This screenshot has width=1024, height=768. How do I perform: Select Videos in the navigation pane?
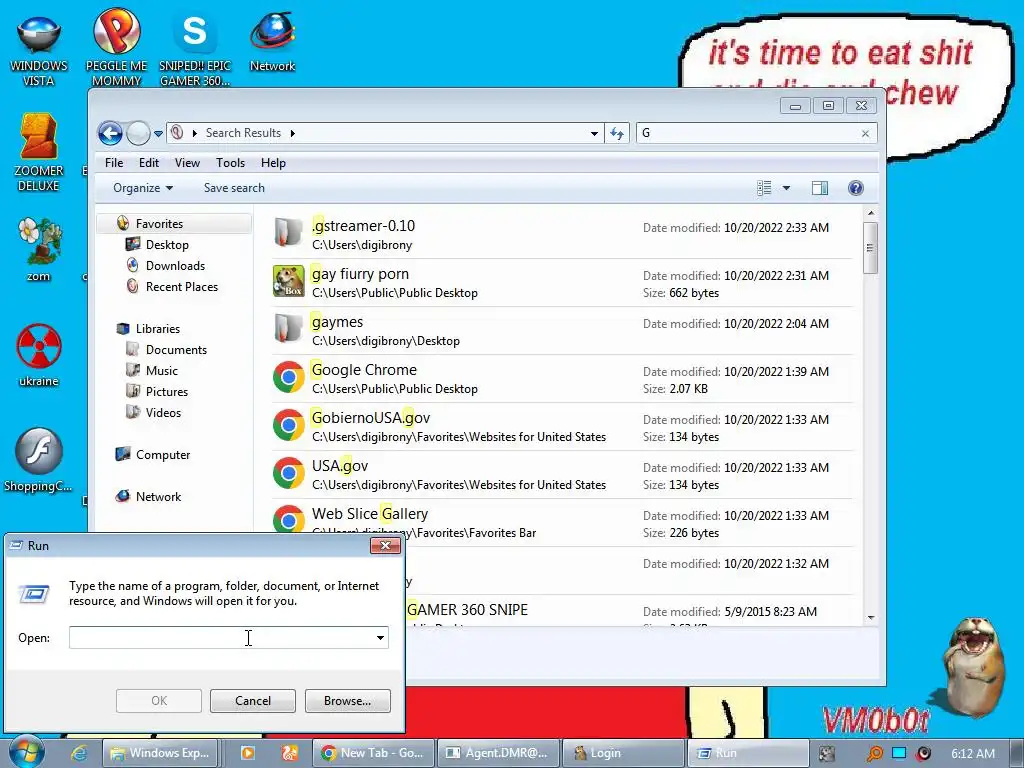click(x=163, y=413)
